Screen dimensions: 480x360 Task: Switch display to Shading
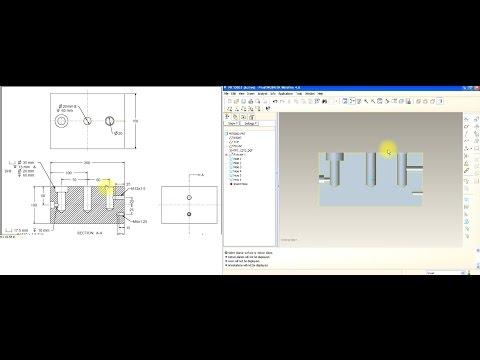tap(439, 101)
